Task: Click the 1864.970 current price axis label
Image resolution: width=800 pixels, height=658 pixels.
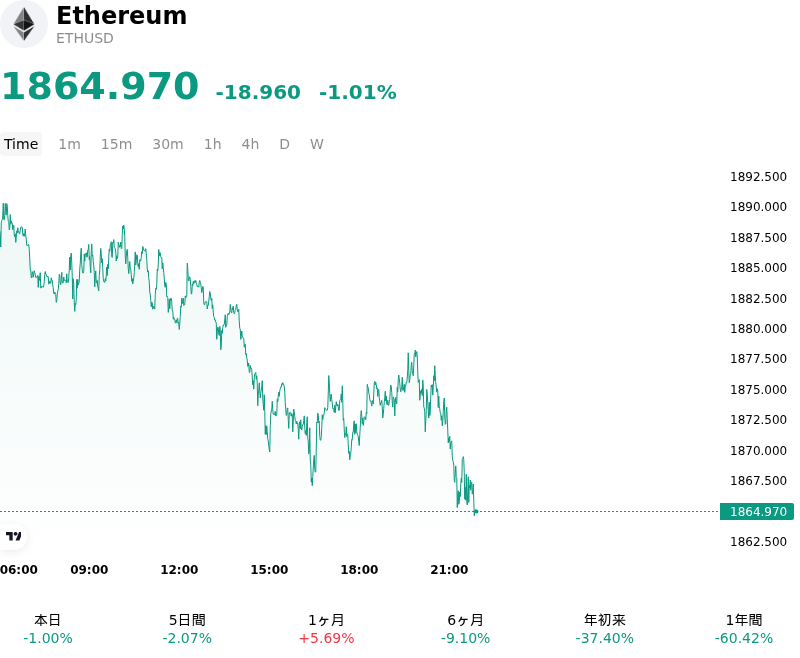Action: tap(757, 512)
